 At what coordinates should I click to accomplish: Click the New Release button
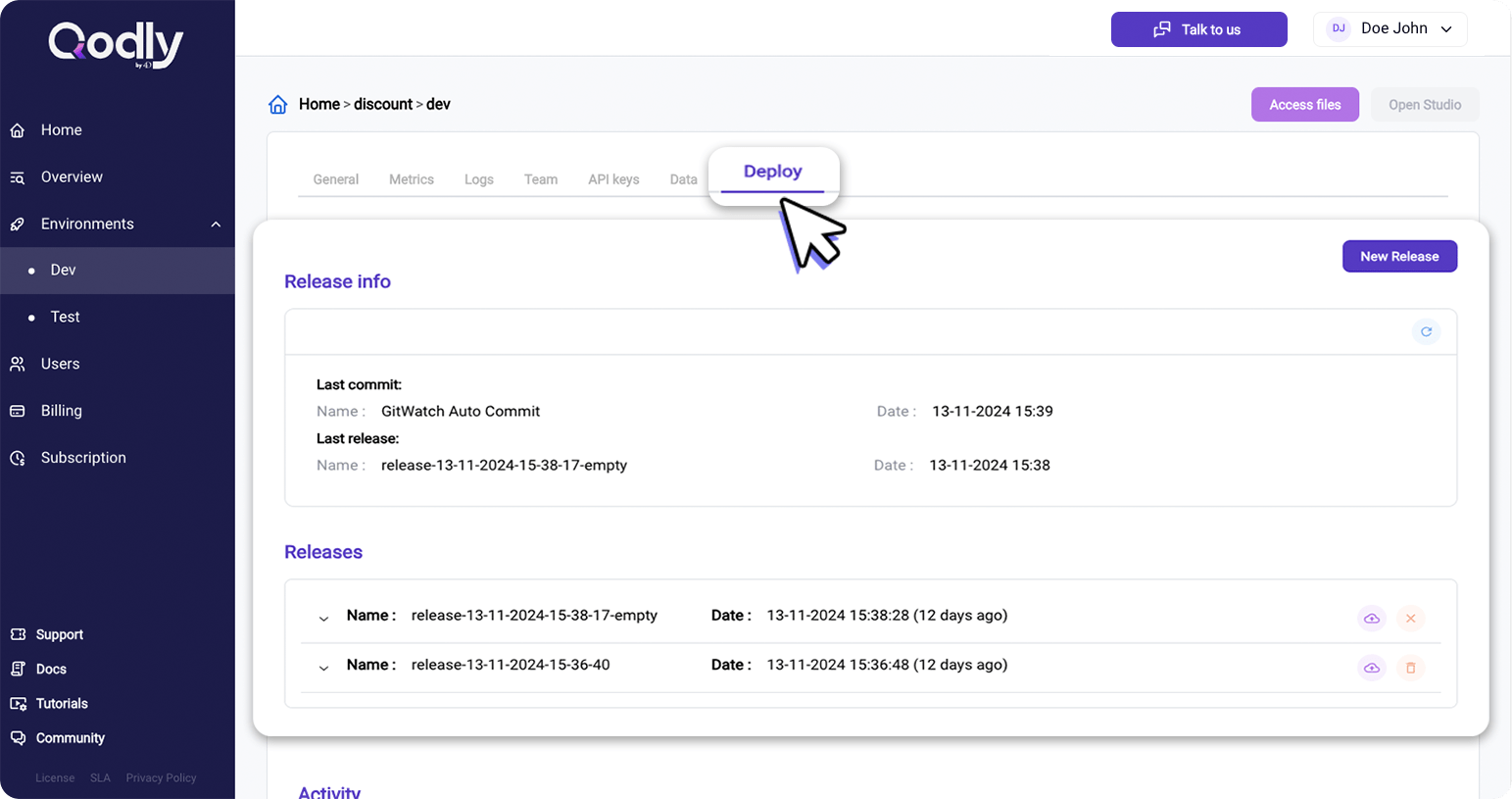click(1398, 256)
